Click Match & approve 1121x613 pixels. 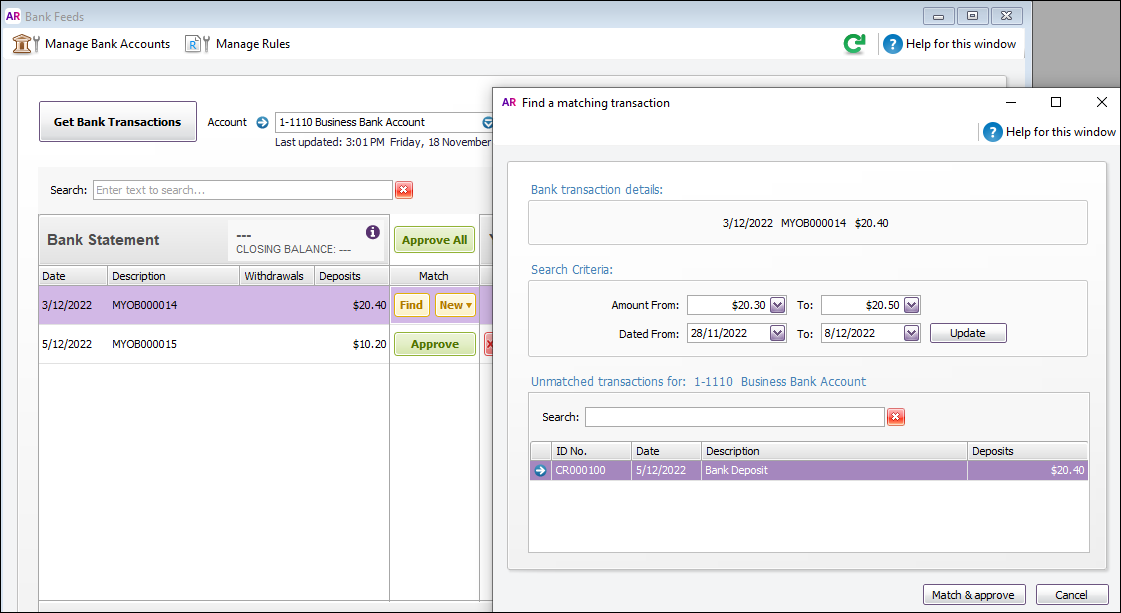972,595
